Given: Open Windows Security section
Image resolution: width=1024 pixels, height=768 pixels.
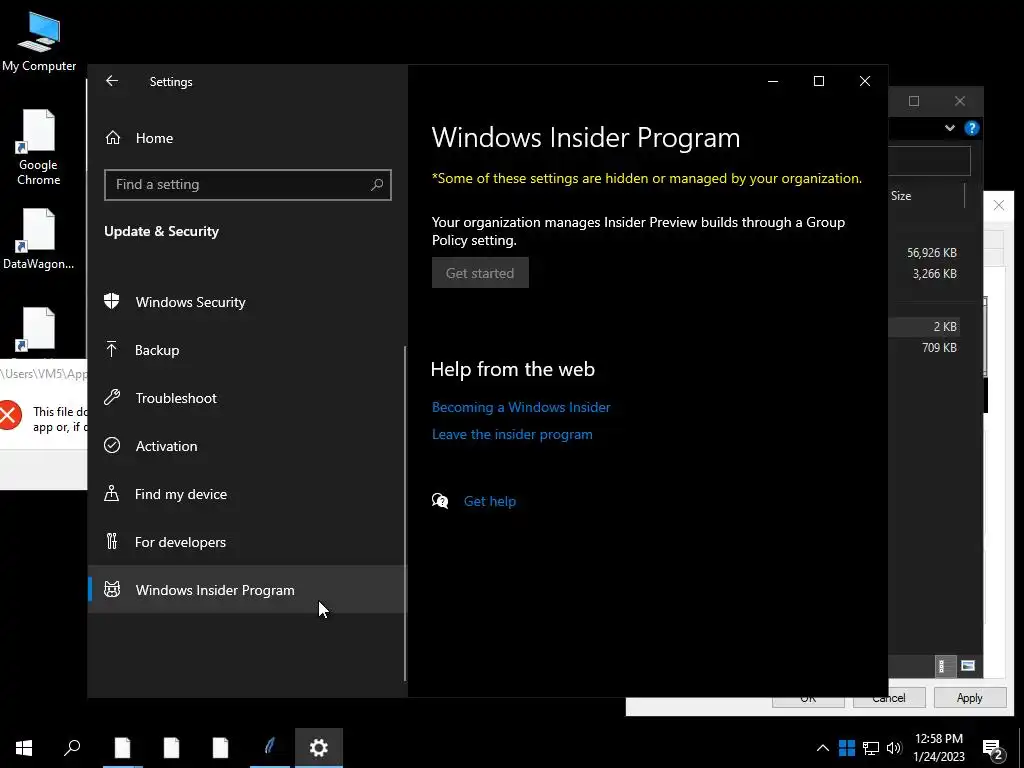Looking at the screenshot, I should [190, 302].
